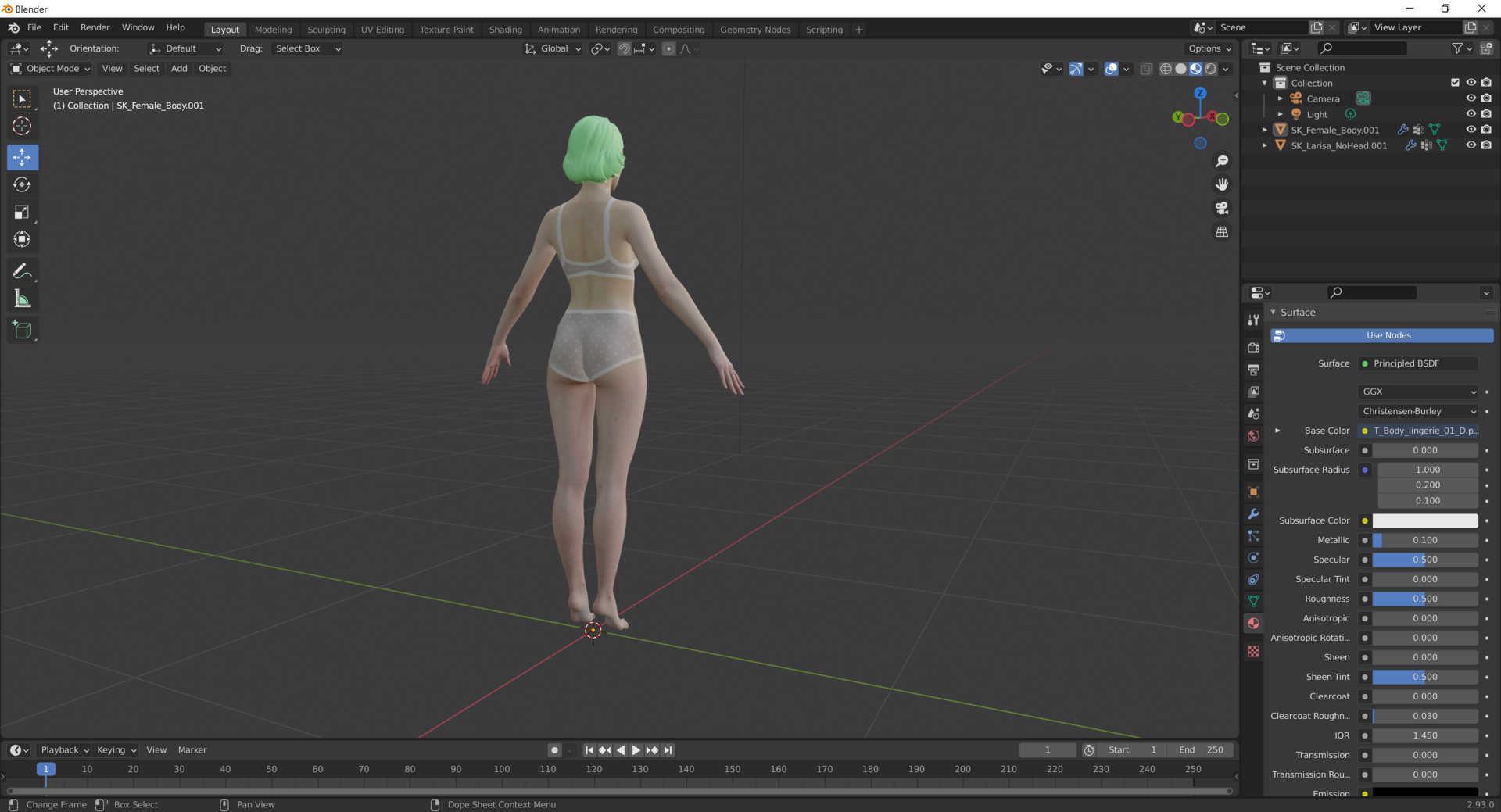Open the Physics properties tab
Image resolution: width=1501 pixels, height=812 pixels.
[1253, 557]
